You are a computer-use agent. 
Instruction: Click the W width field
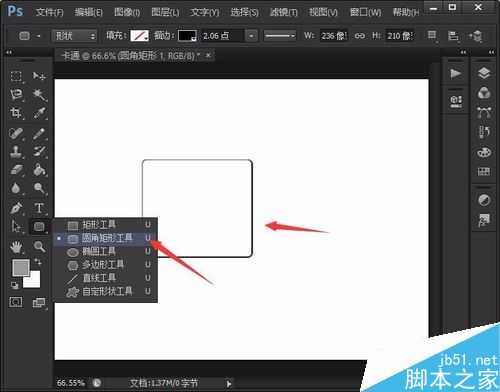tap(334, 36)
